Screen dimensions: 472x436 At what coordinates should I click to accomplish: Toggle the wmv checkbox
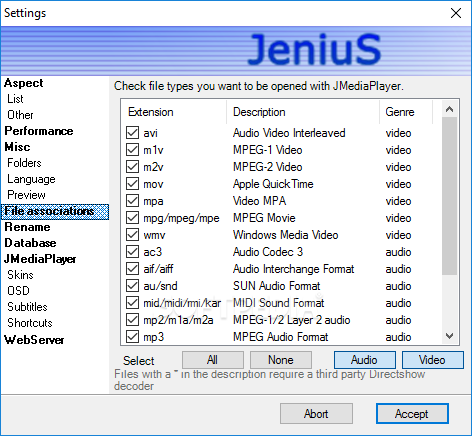click(132, 235)
